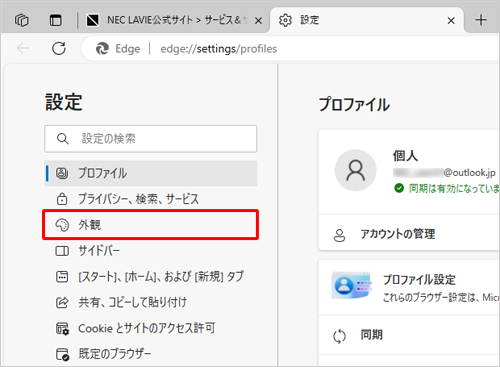Open サイドバー settings
The image size is (500, 367).
pyautogui.click(x=151, y=251)
